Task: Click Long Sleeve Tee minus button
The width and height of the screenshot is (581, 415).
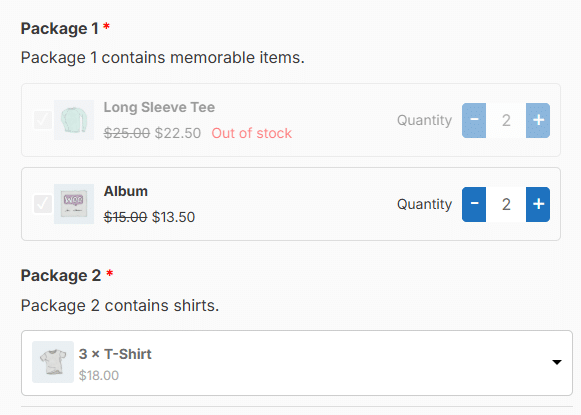Action: [474, 120]
